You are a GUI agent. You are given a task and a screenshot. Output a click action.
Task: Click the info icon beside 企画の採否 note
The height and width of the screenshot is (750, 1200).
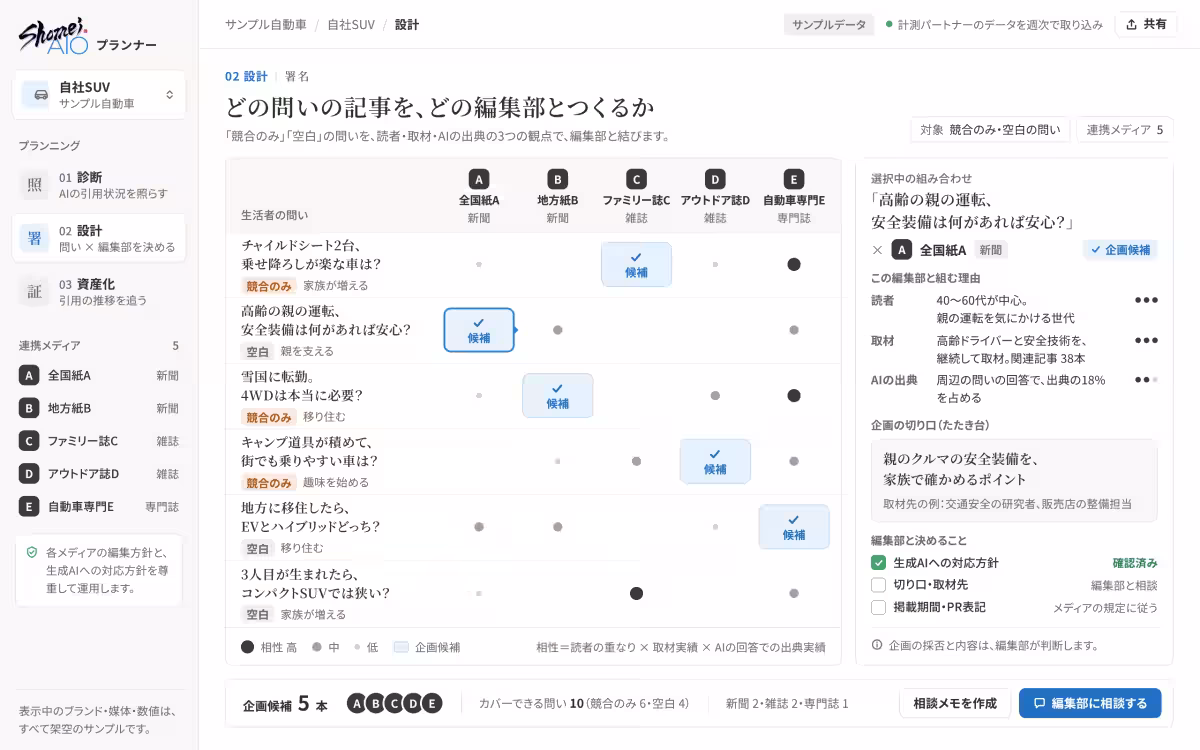click(x=877, y=645)
